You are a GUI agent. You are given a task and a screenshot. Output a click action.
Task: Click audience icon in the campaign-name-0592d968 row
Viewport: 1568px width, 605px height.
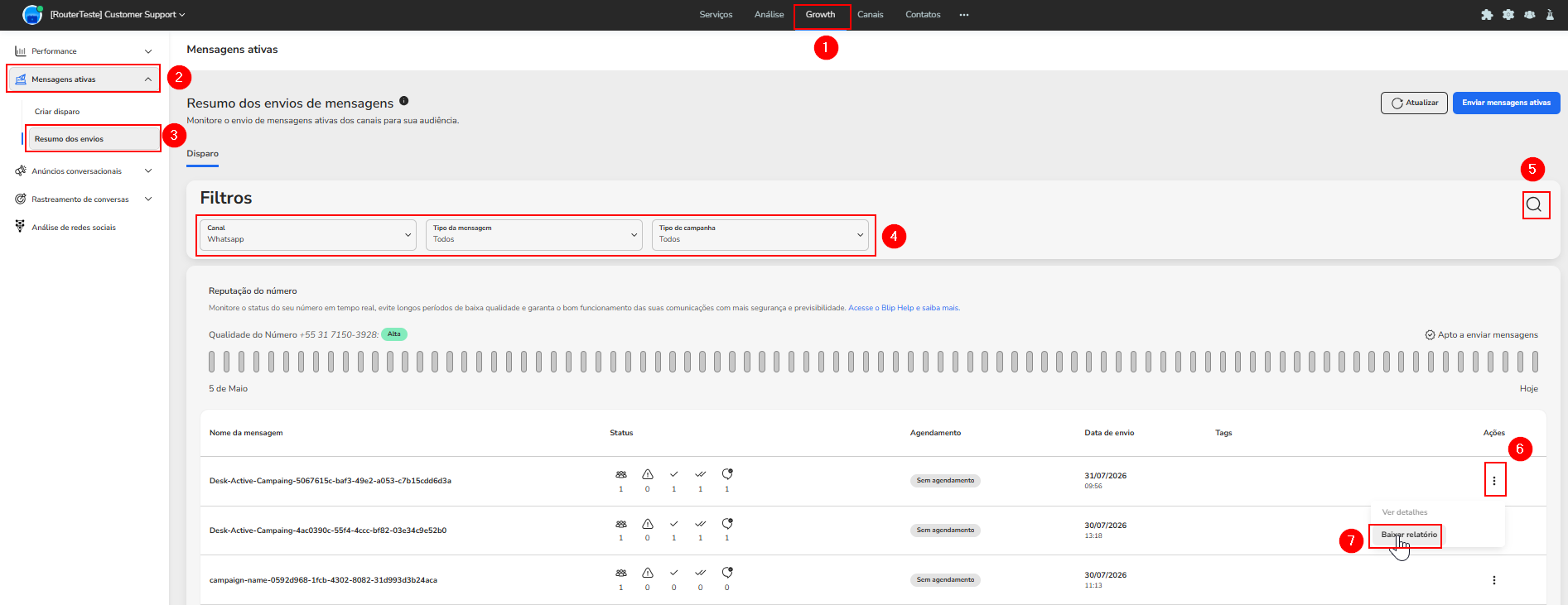pos(621,573)
